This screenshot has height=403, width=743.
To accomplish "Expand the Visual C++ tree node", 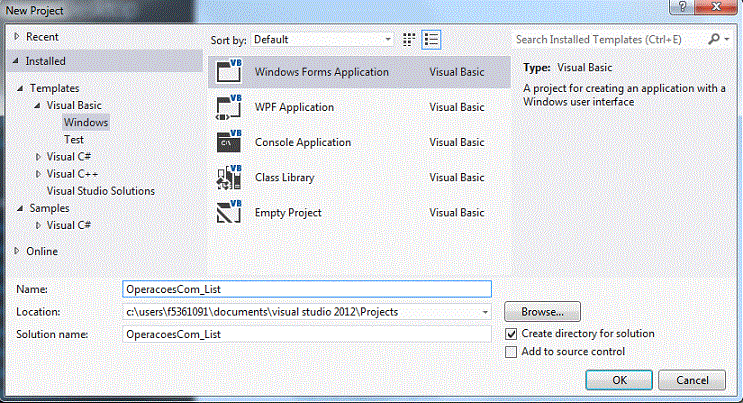I will [38, 174].
